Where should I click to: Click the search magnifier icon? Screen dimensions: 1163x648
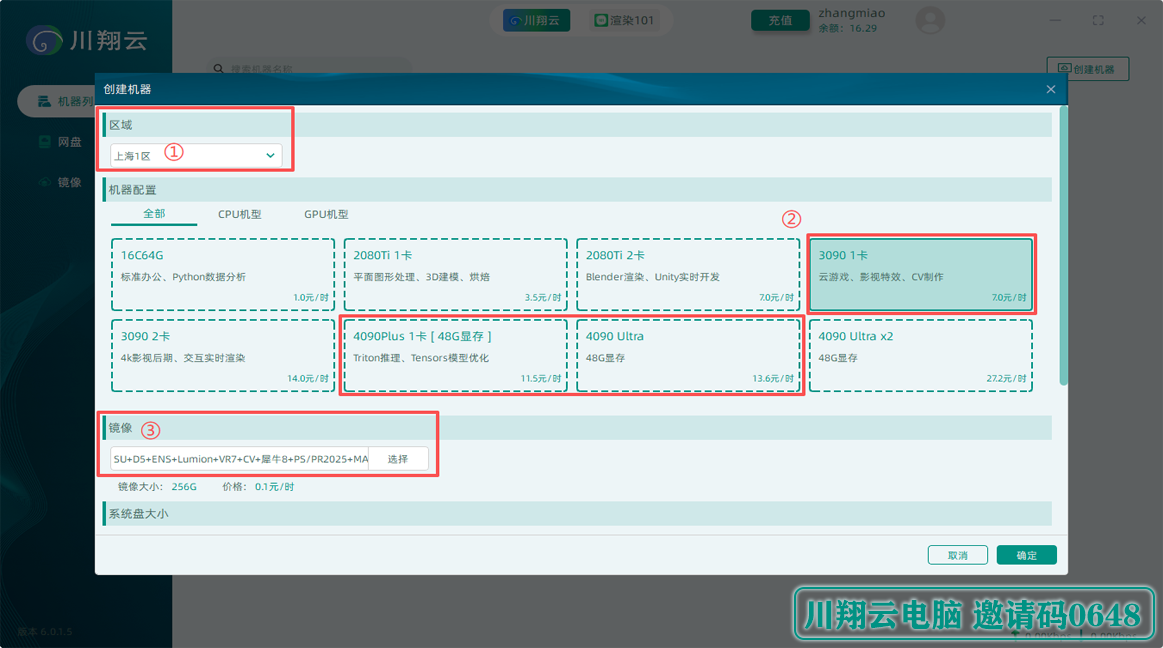coord(218,69)
